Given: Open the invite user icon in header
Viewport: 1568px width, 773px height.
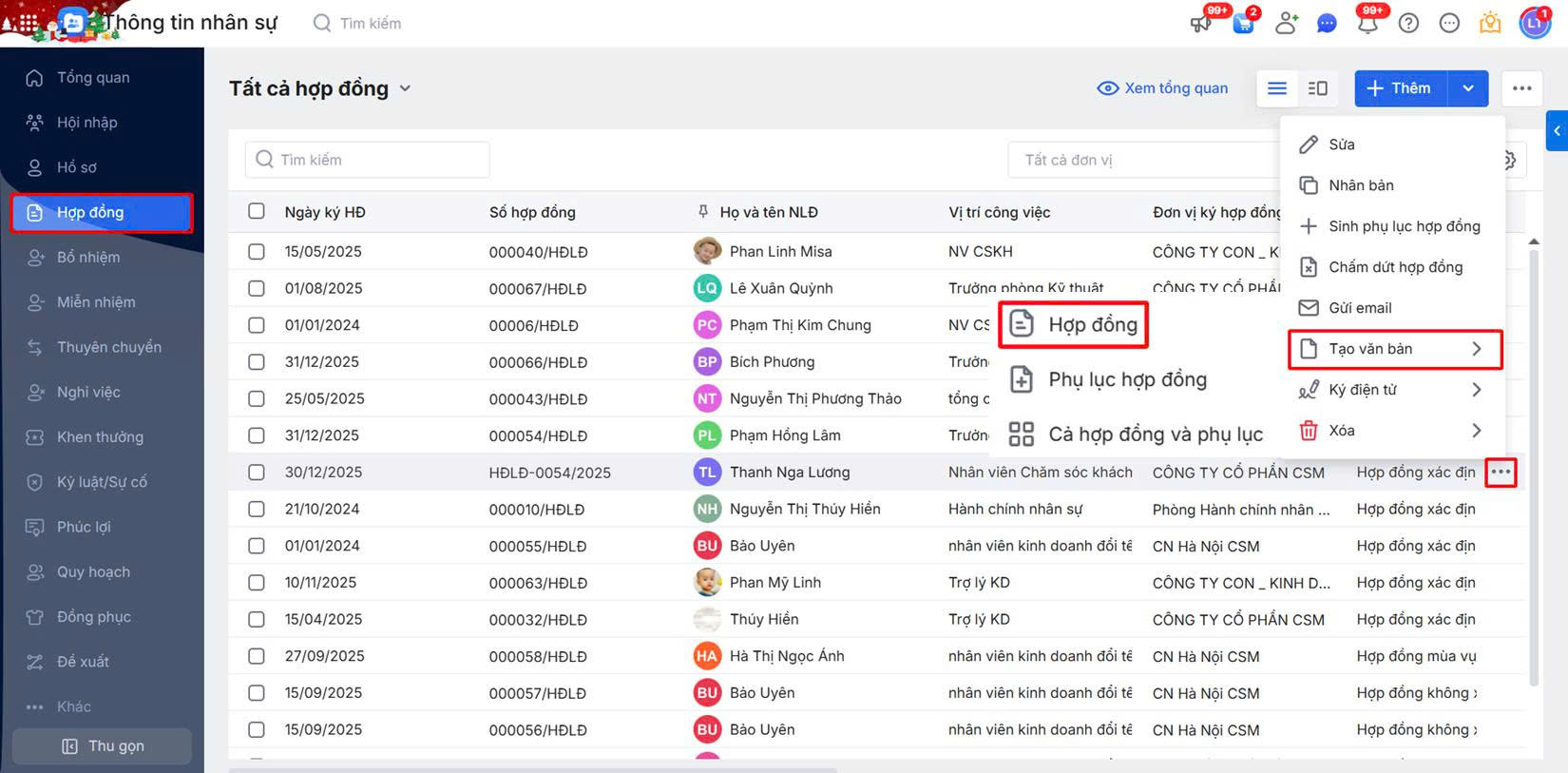Looking at the screenshot, I should (x=1286, y=24).
